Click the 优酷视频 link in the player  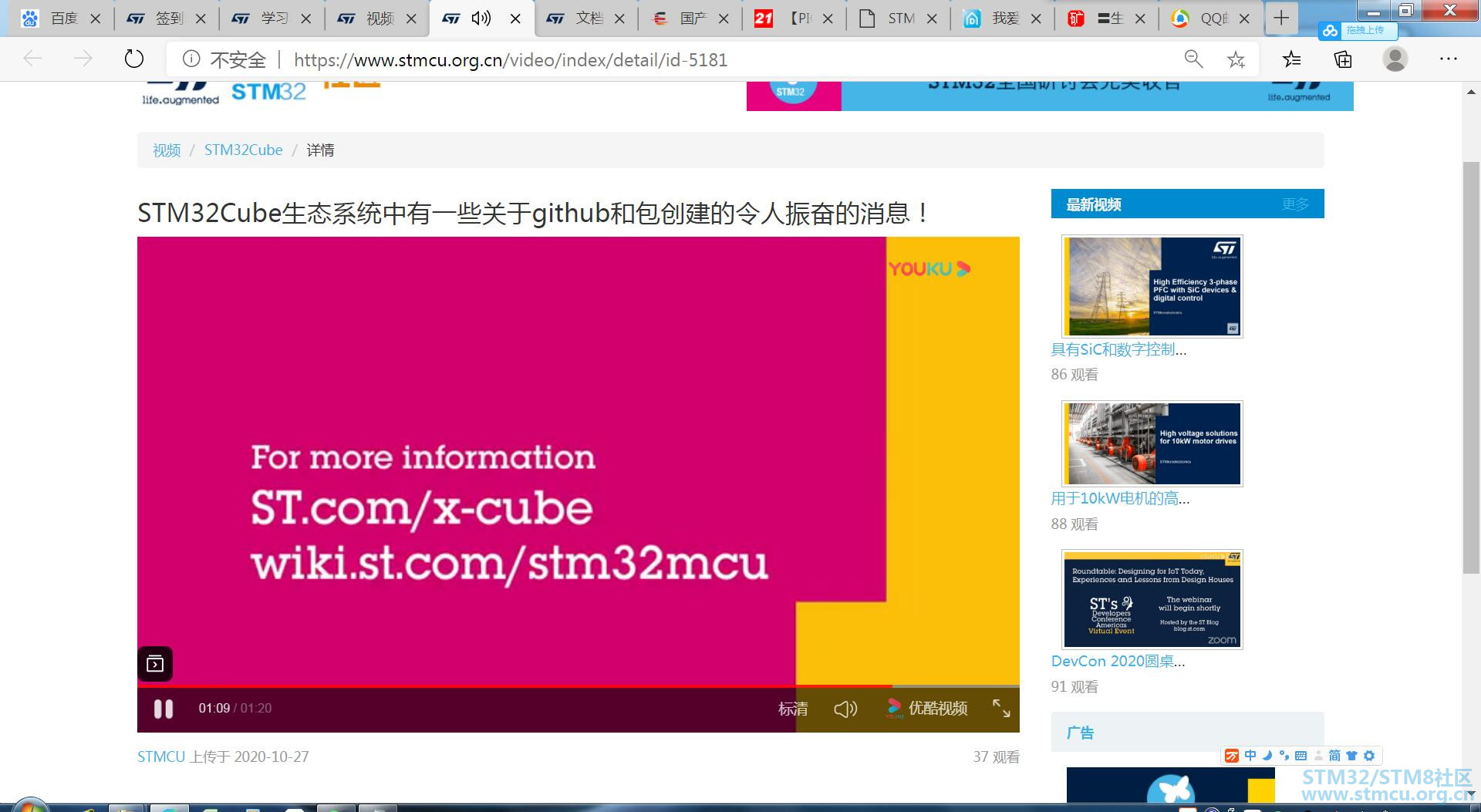pyautogui.click(x=926, y=708)
